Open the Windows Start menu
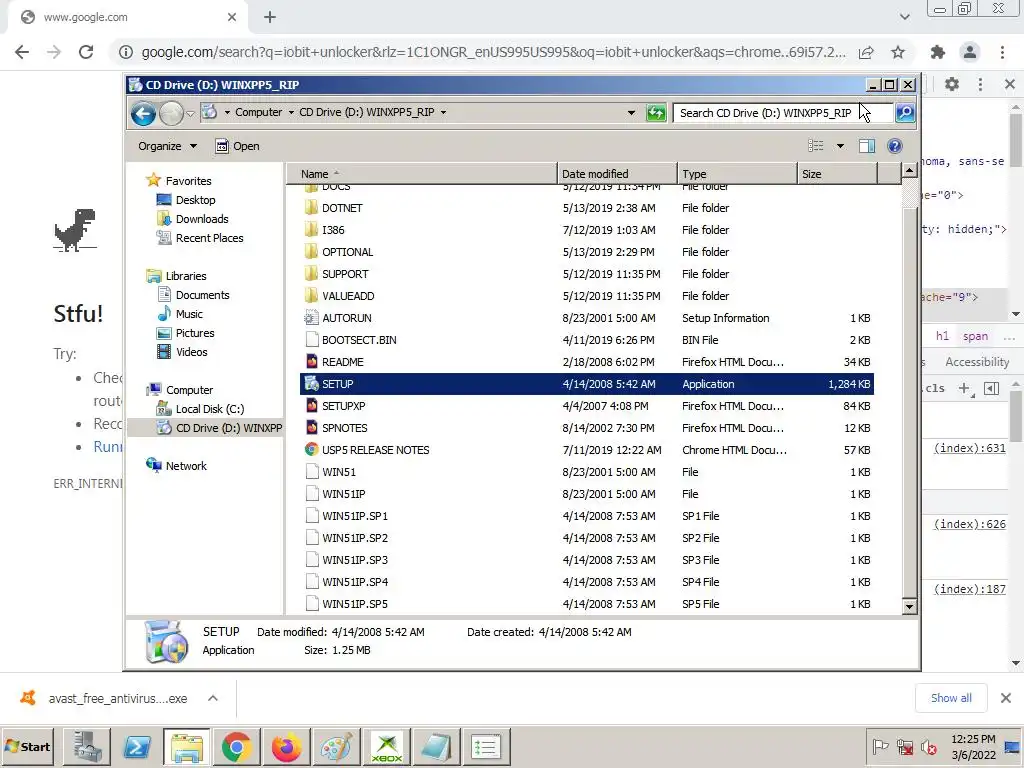Viewport: 1024px width, 768px height. (27, 746)
